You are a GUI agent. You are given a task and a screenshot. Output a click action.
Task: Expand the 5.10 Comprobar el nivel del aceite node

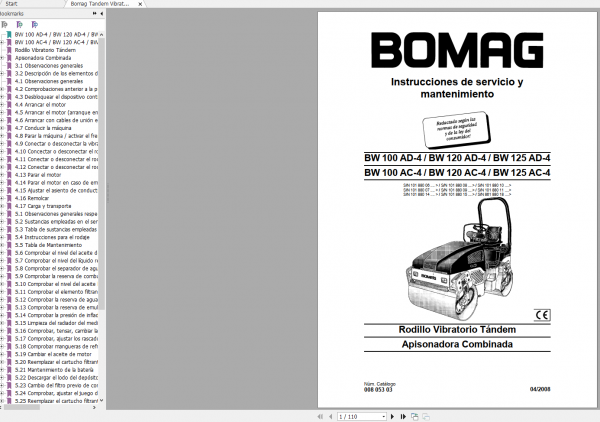(x=2, y=284)
